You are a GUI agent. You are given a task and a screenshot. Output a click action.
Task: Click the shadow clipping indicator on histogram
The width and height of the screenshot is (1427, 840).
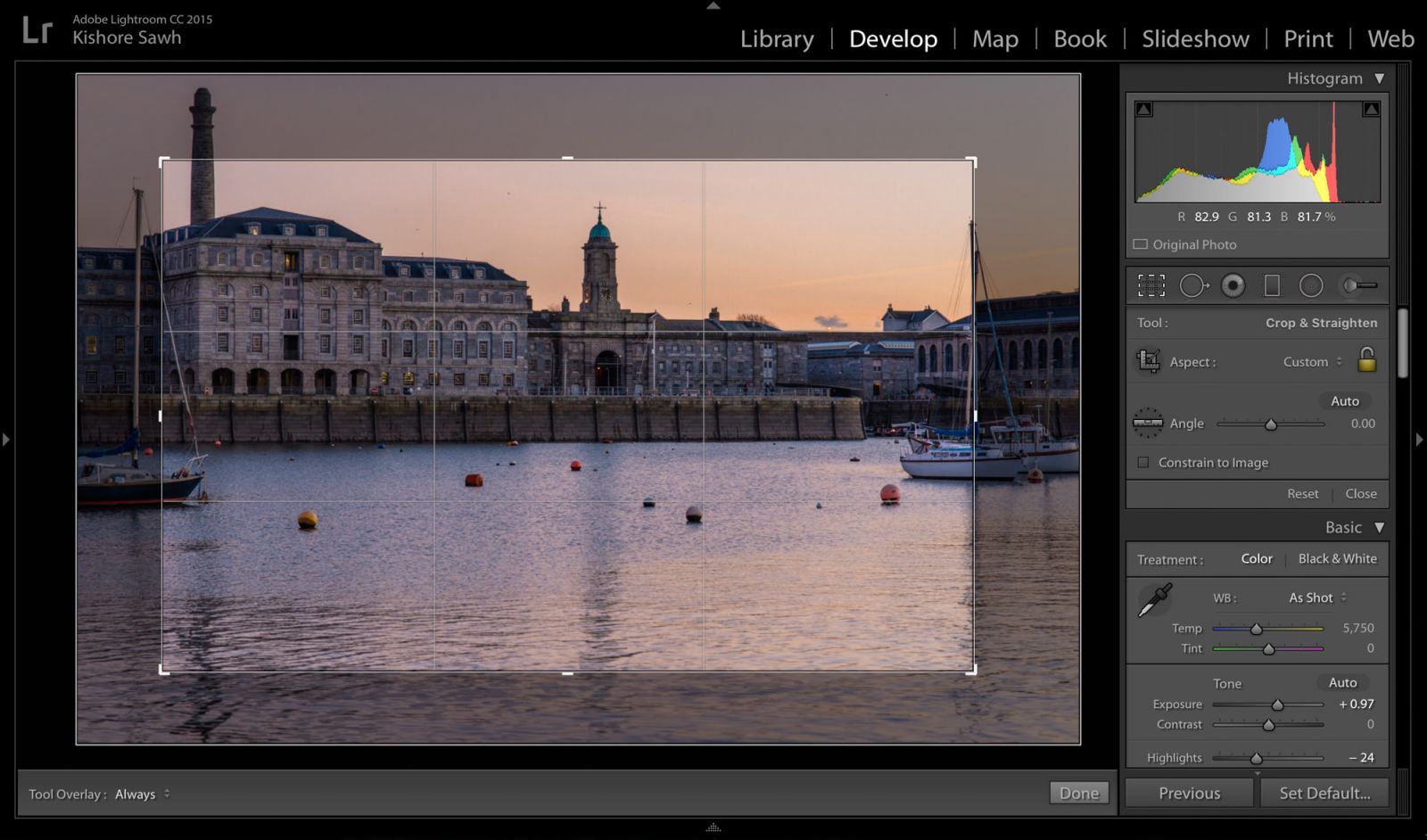point(1144,107)
